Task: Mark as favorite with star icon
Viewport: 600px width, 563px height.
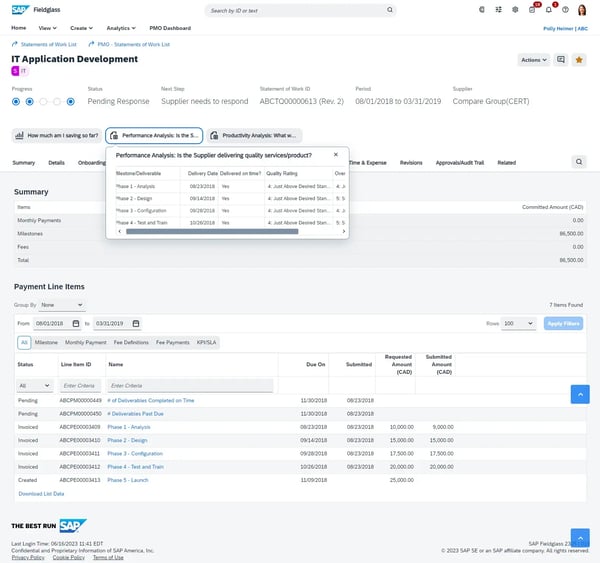Action: point(578,60)
